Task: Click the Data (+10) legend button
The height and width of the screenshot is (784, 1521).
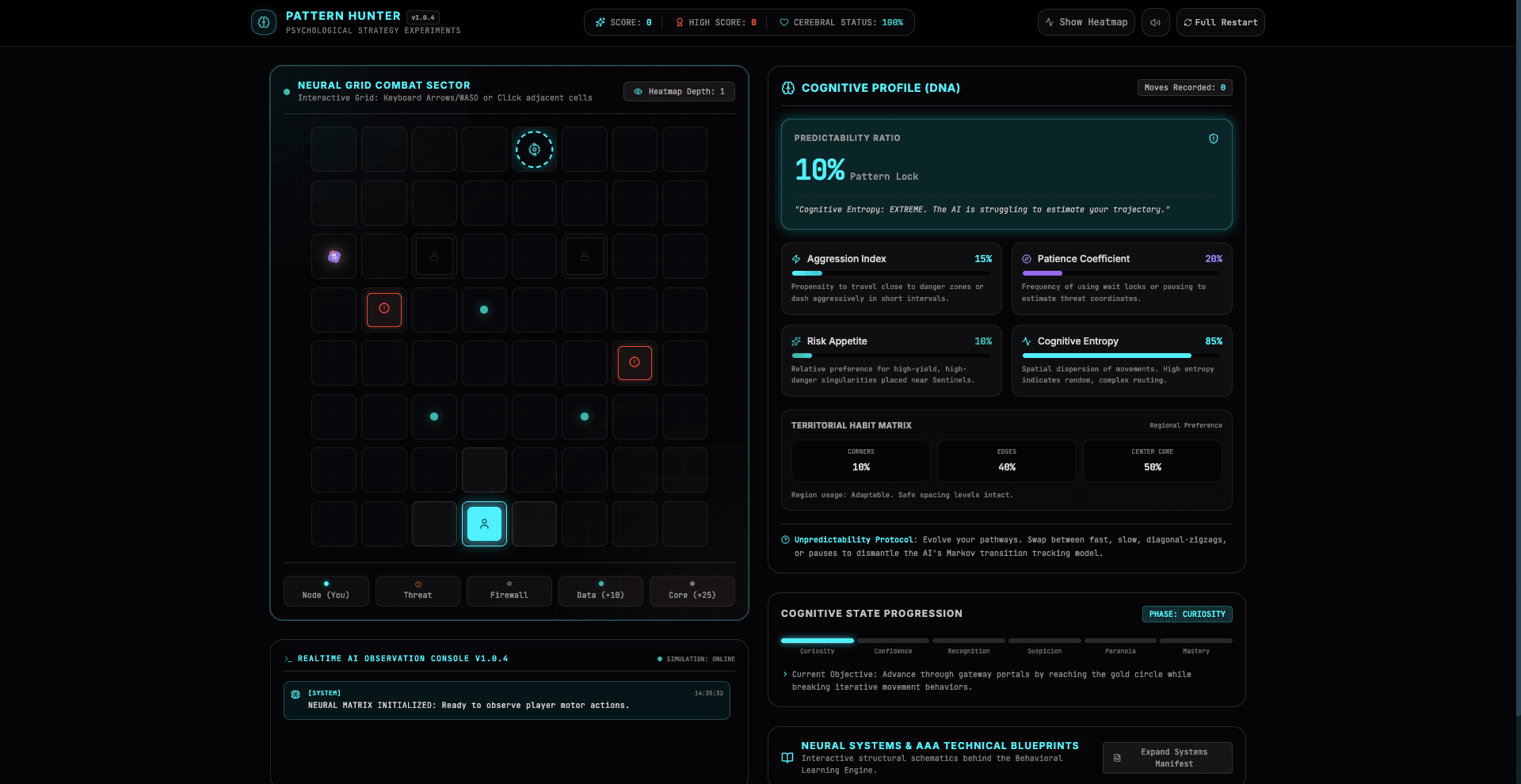Action: pos(600,591)
